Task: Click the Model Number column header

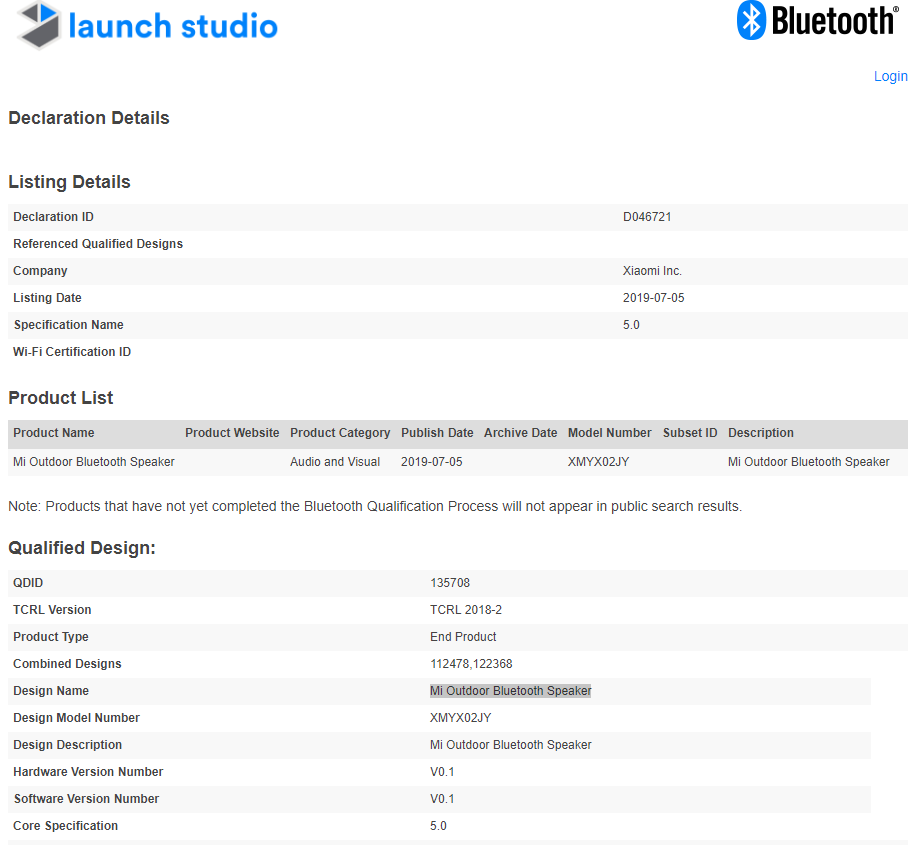Action: 609,433
